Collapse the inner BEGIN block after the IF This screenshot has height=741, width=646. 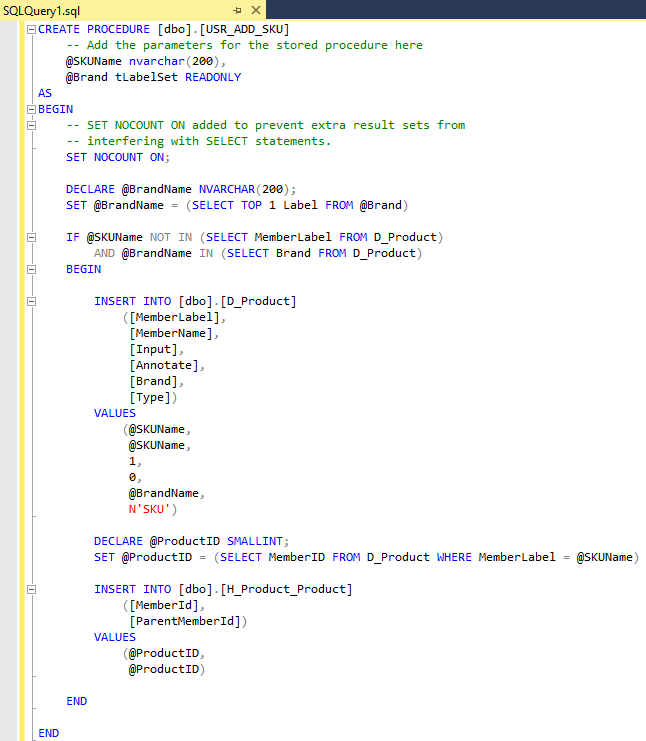coord(31,269)
